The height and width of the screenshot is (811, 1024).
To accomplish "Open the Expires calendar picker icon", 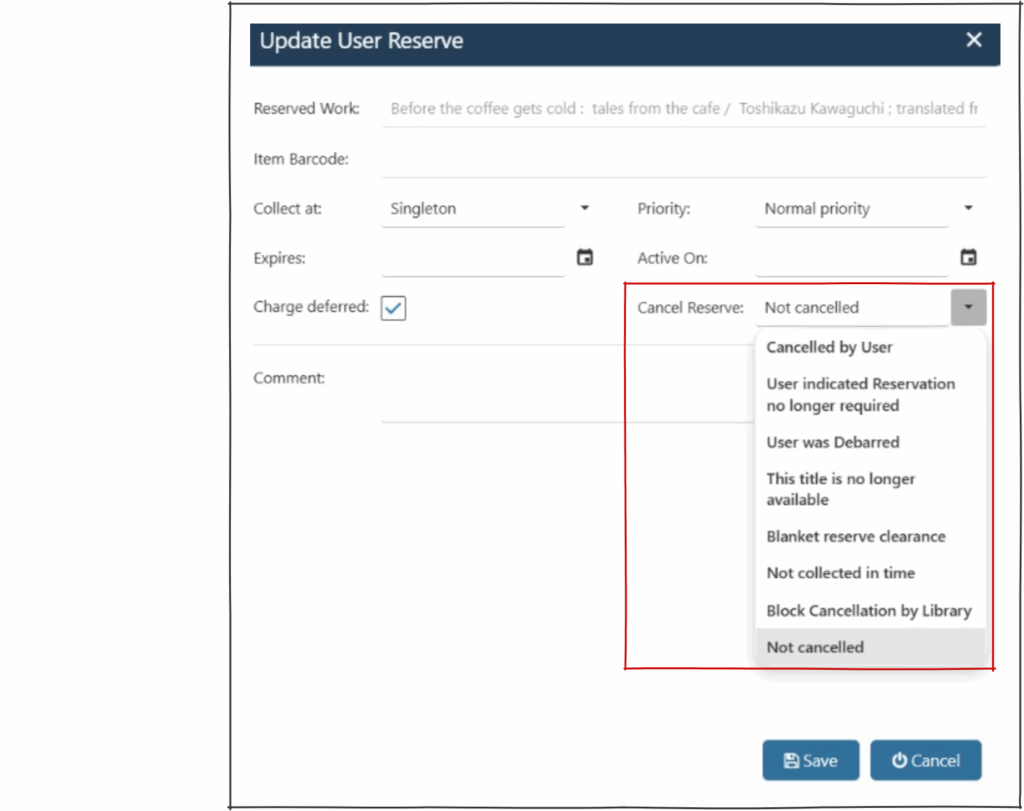I will click(585, 258).
